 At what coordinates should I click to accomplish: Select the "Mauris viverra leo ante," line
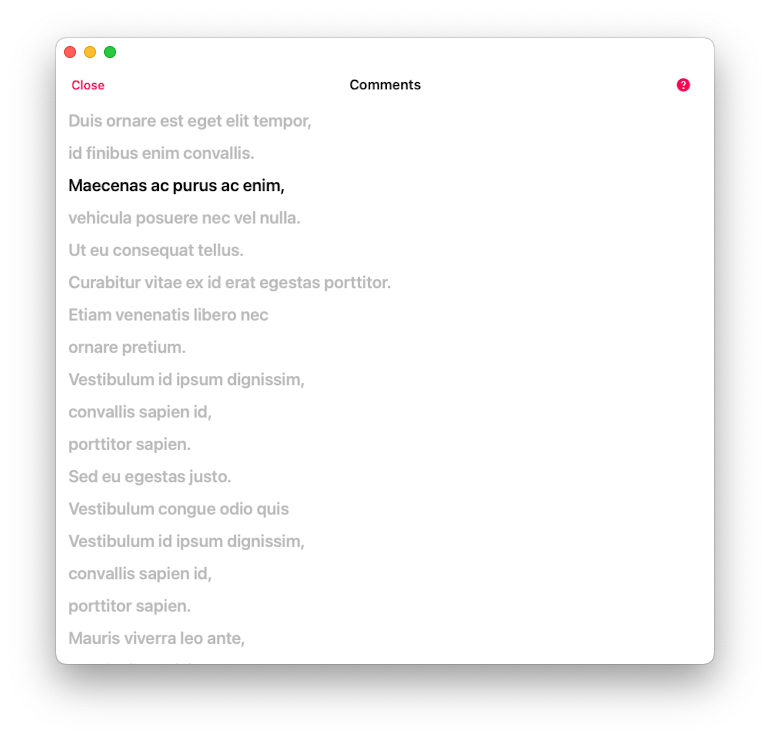click(x=156, y=638)
